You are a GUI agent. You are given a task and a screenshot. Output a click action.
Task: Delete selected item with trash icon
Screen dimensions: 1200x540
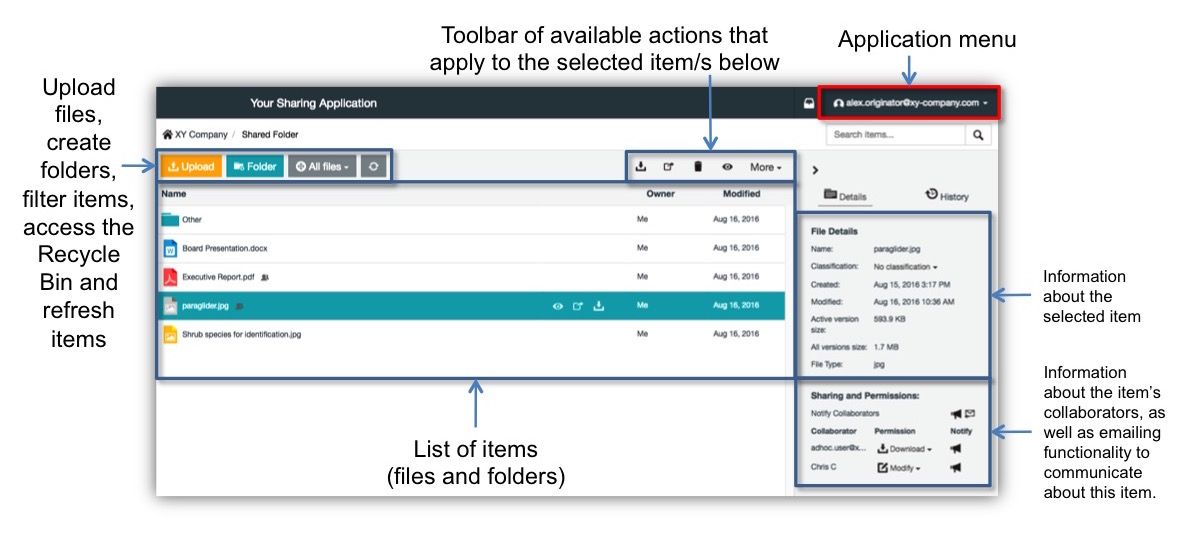pos(698,167)
